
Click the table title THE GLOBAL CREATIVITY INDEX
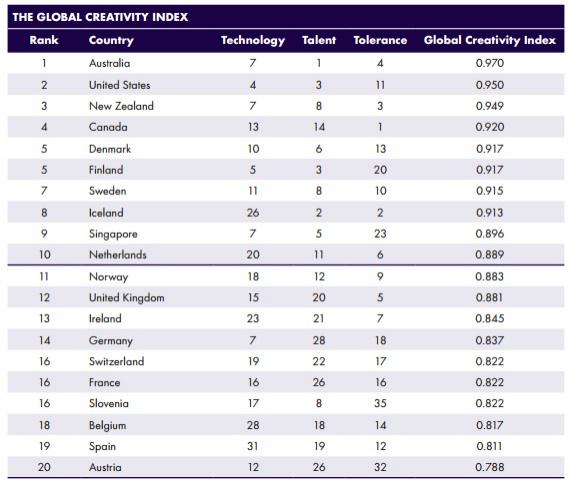100,17
